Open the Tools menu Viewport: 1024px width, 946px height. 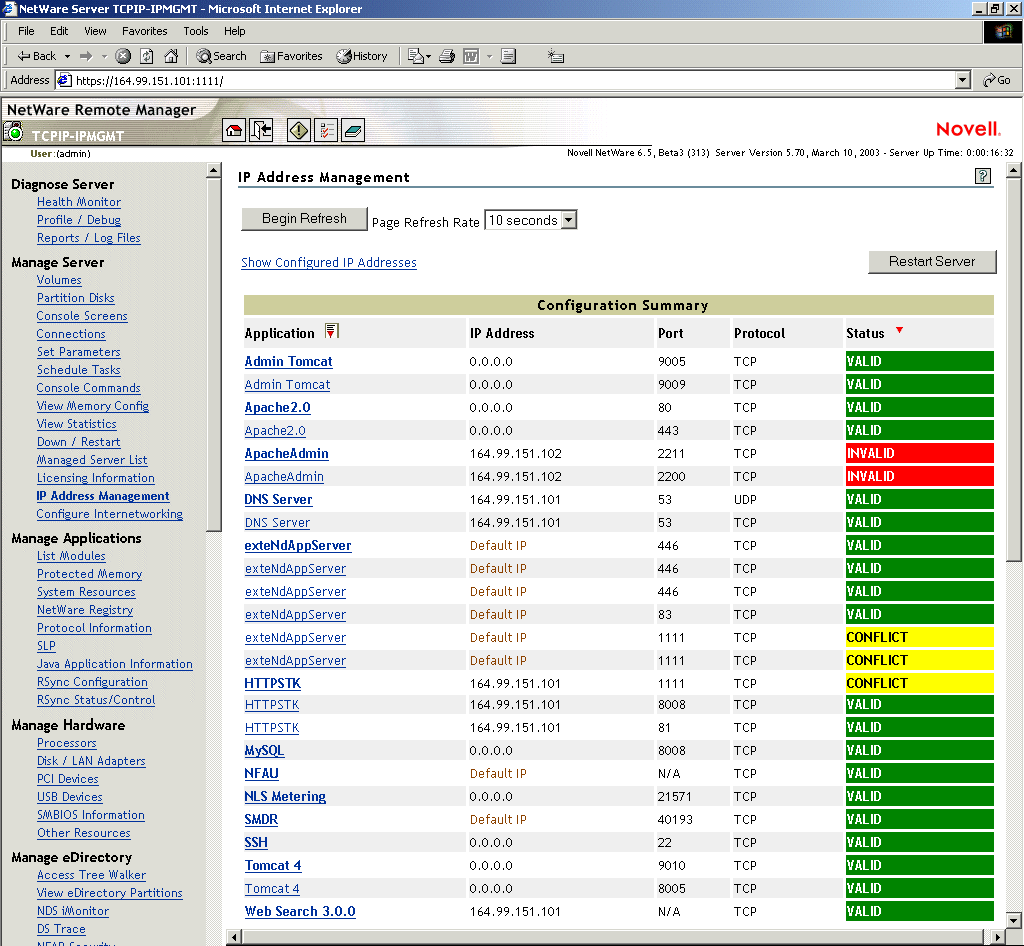coord(196,31)
